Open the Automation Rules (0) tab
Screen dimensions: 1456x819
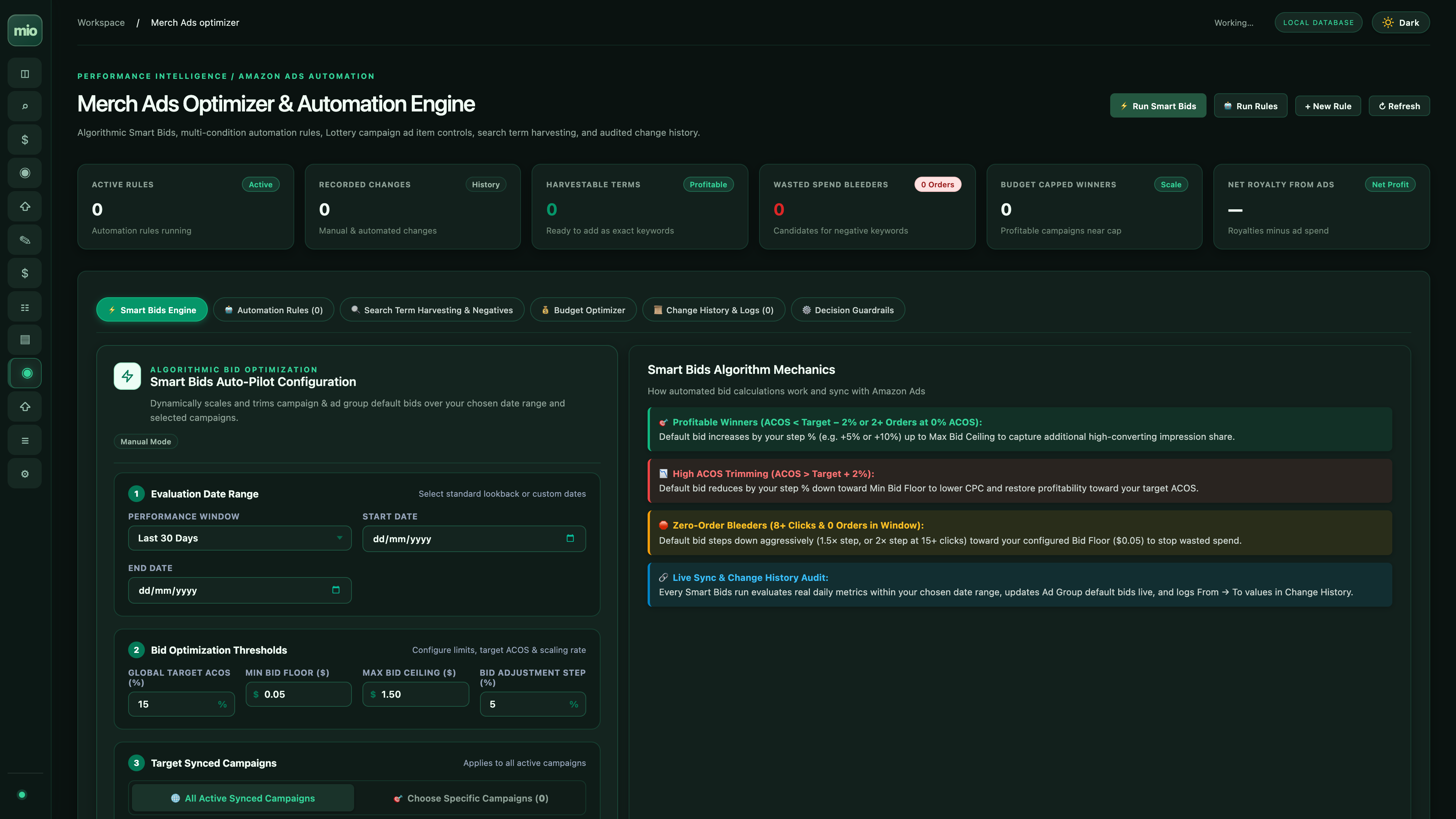tap(273, 310)
